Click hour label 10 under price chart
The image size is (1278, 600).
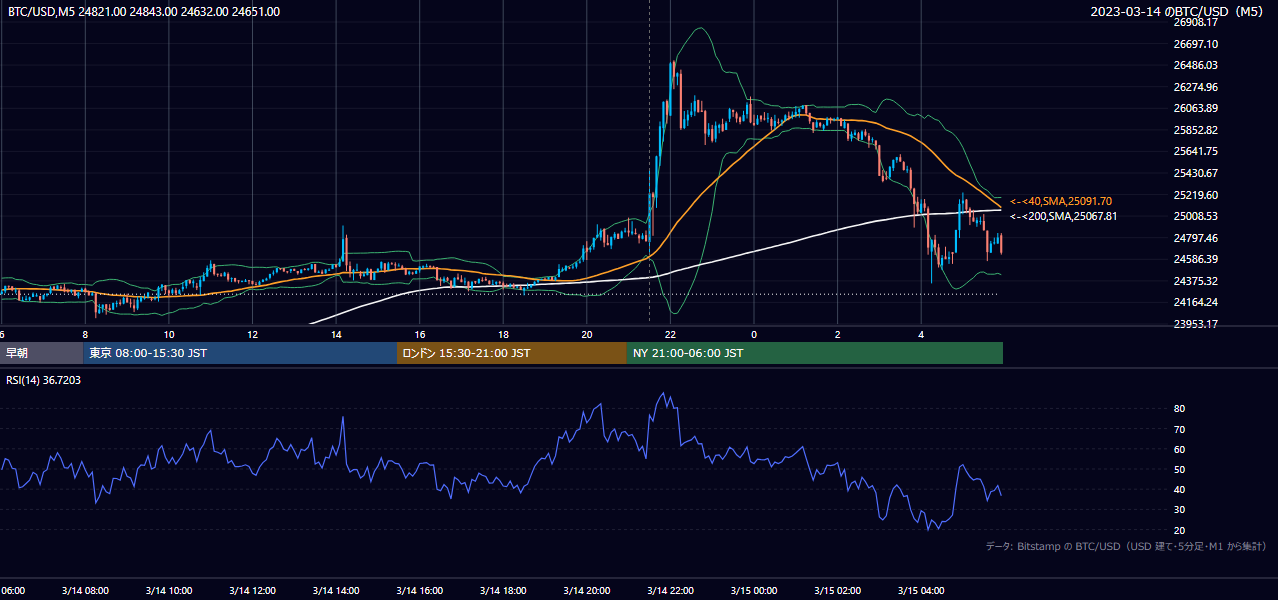169,334
